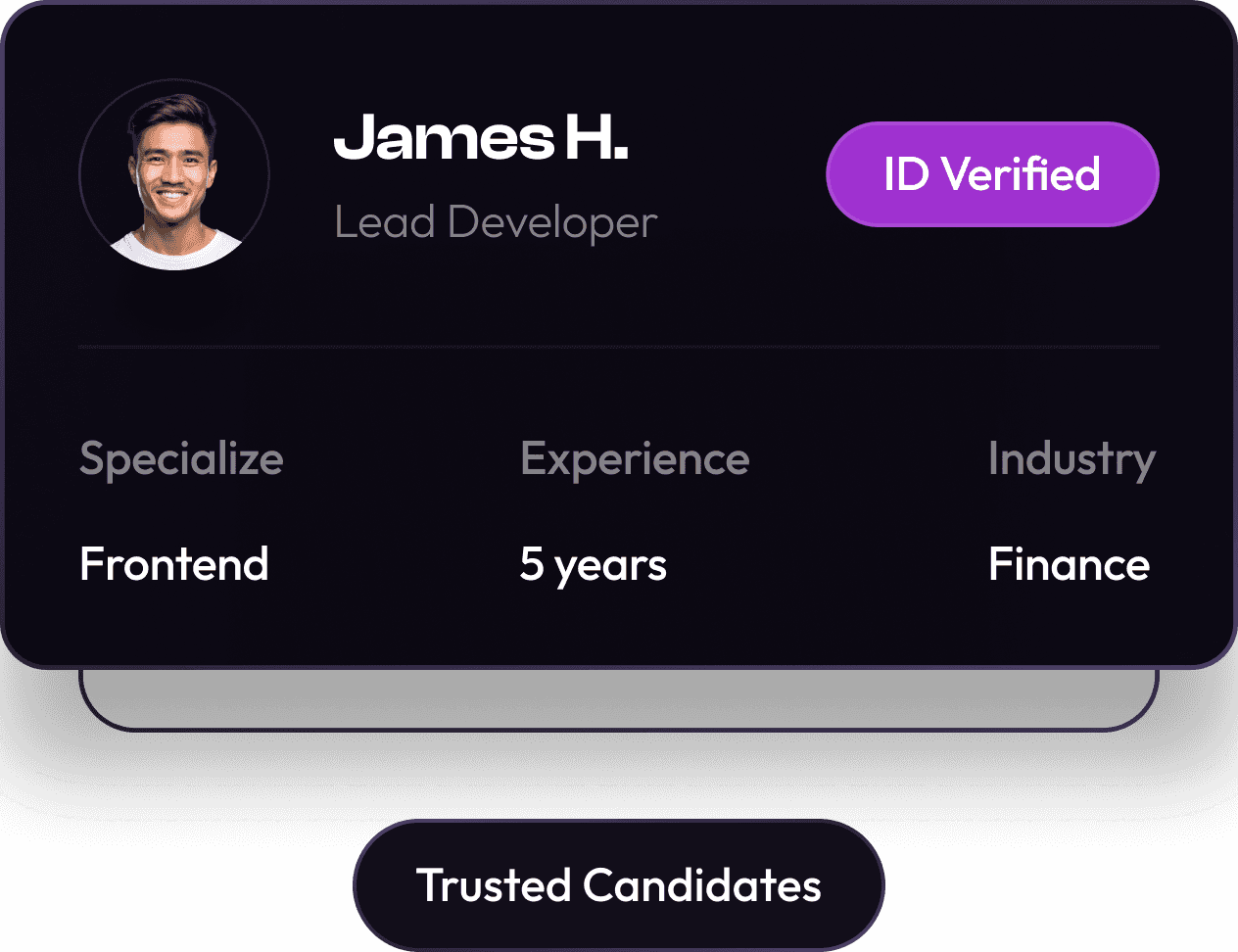Click the purple ID Verified badge
This screenshot has width=1238, height=952.
992,174
